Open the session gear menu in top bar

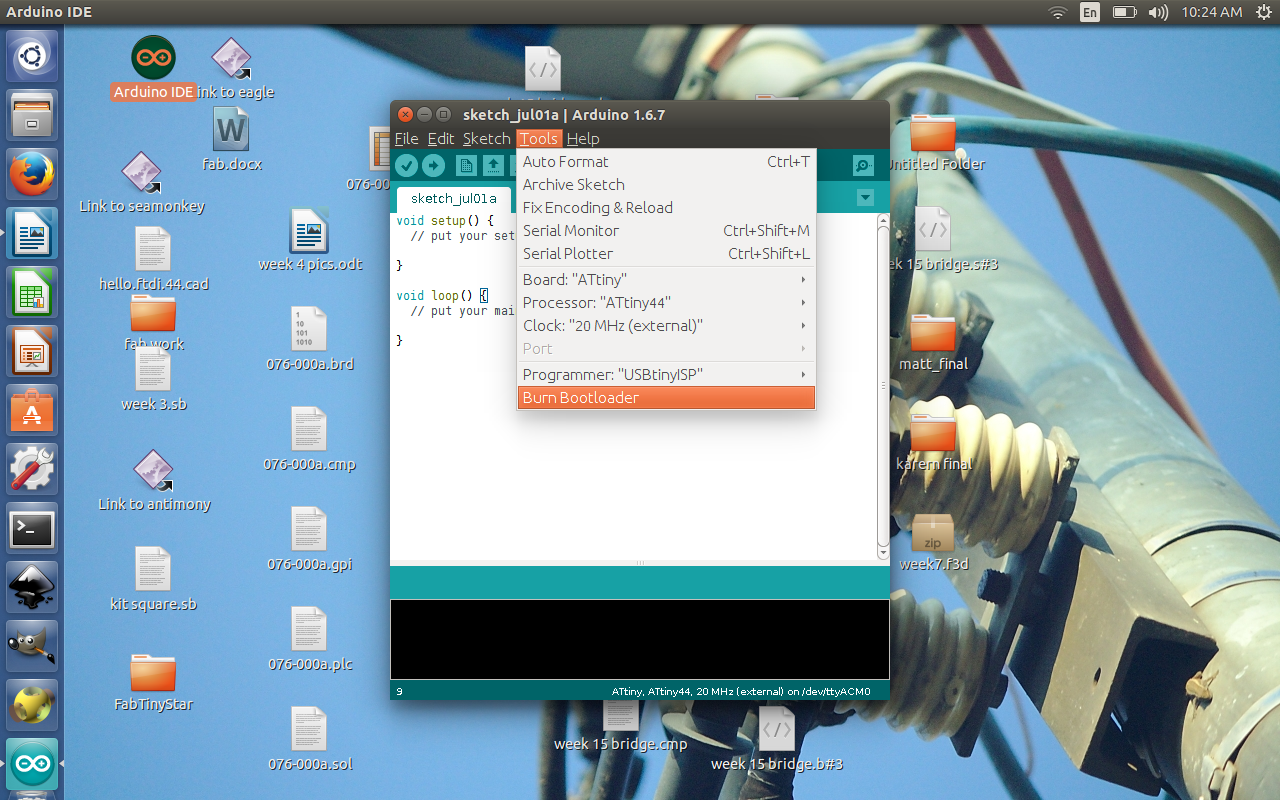coord(1262,12)
